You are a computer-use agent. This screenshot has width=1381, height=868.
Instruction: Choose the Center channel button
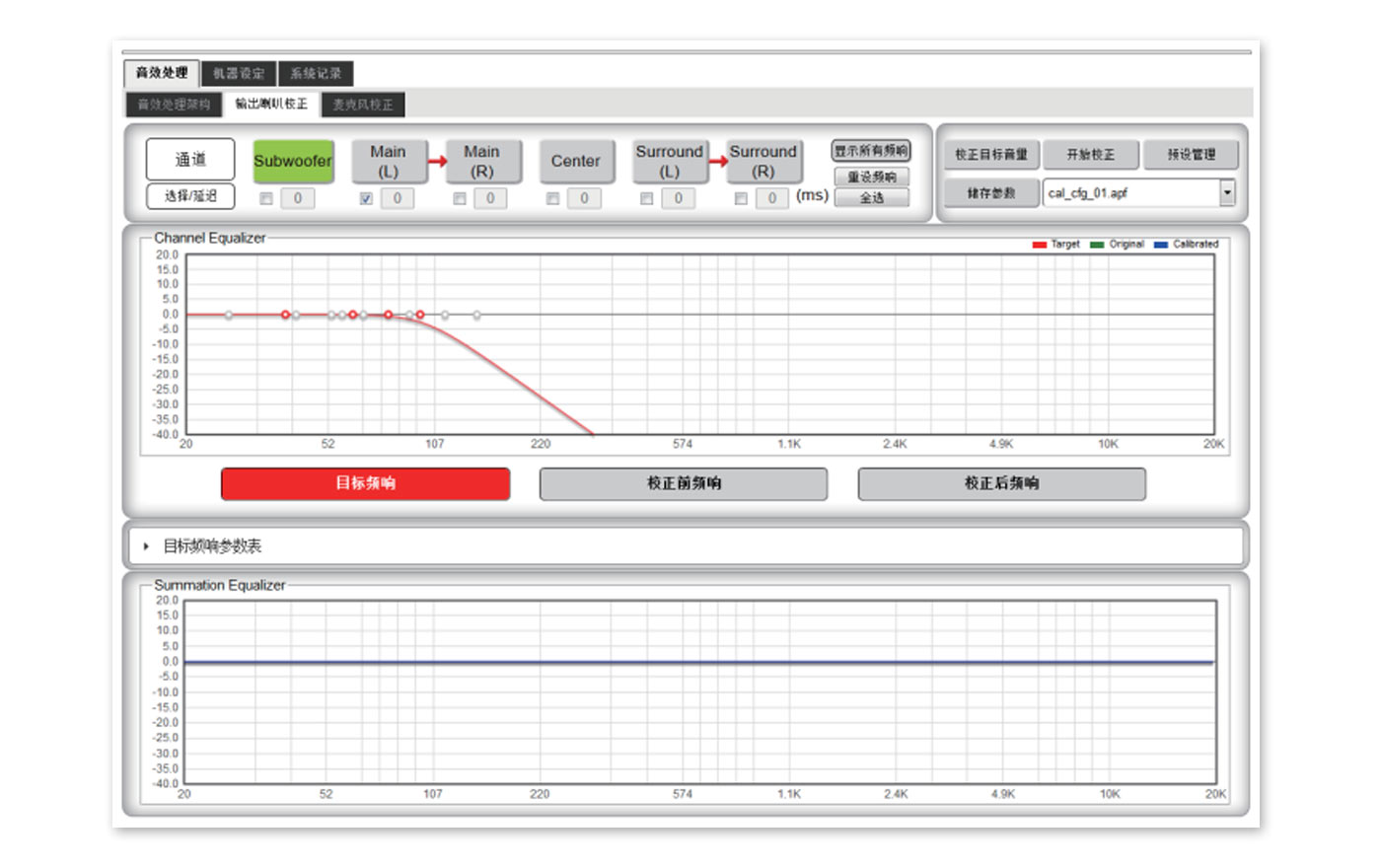point(575,161)
